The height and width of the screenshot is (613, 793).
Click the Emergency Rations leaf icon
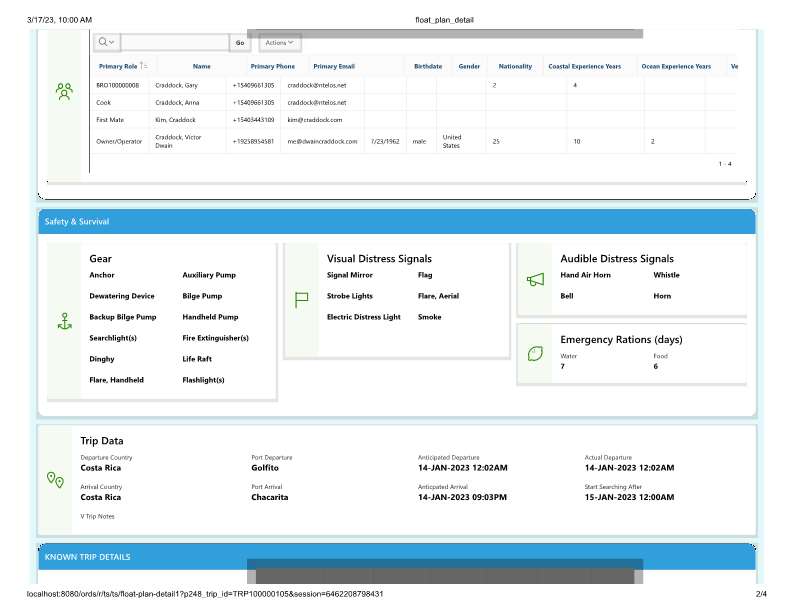point(534,353)
